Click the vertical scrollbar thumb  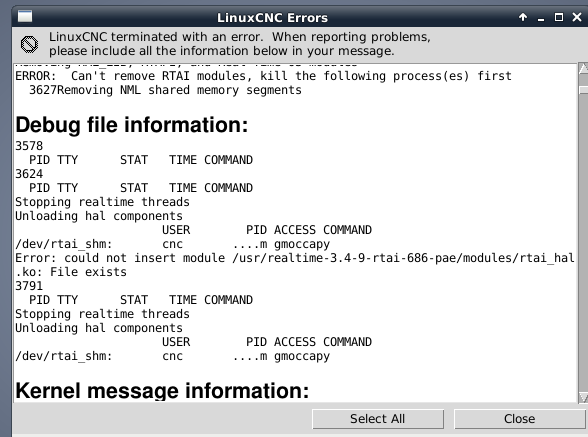583,90
